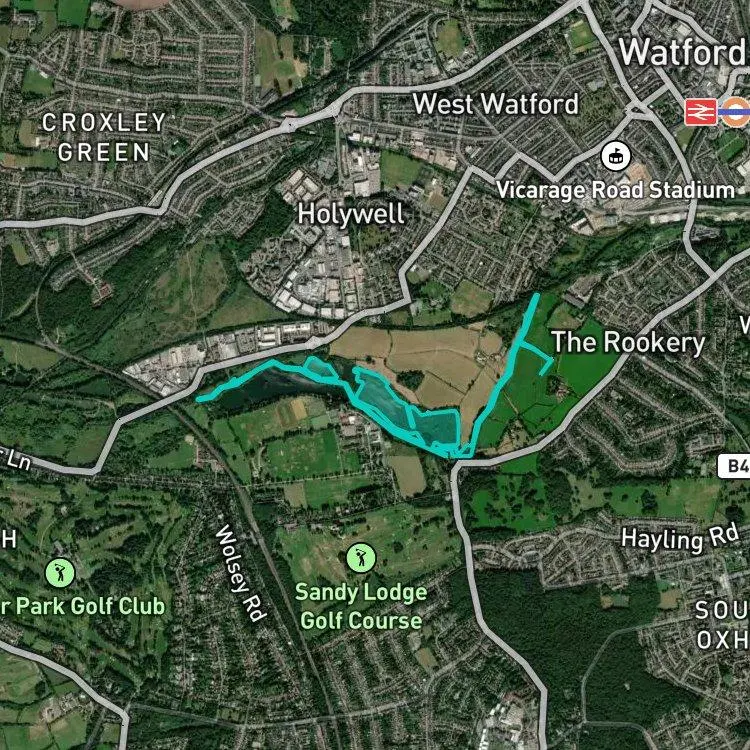
Task: Click the Sandy Lodge Golf Course golfer icon
Action: [361, 558]
